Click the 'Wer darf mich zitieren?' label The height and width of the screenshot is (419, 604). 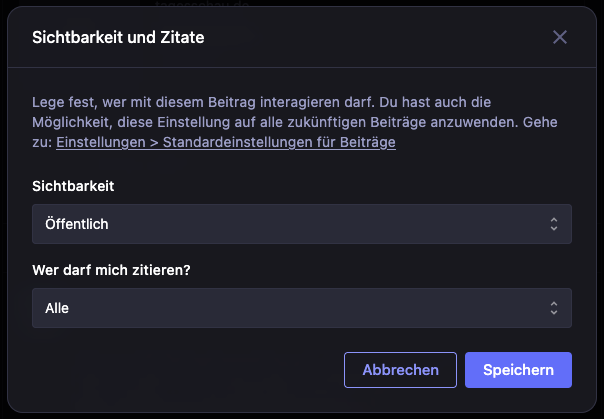tap(111, 270)
